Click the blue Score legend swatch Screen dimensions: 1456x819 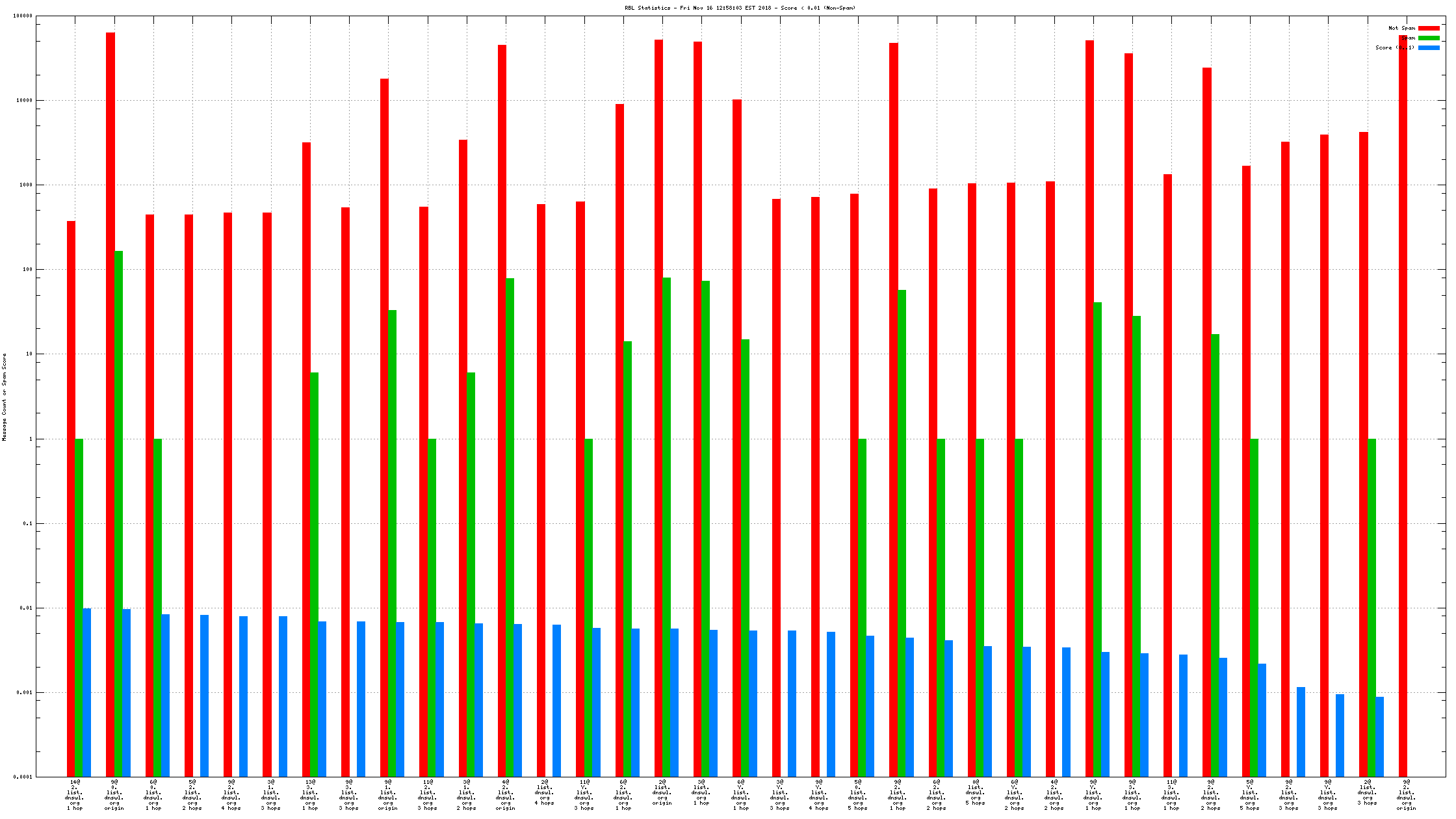tap(1429, 47)
